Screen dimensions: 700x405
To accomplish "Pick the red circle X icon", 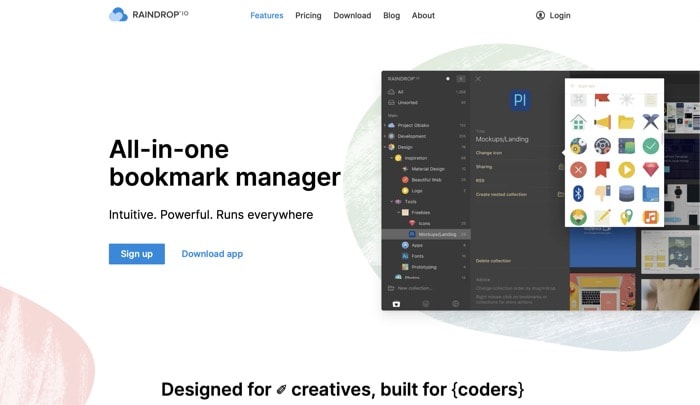I will [x=578, y=170].
